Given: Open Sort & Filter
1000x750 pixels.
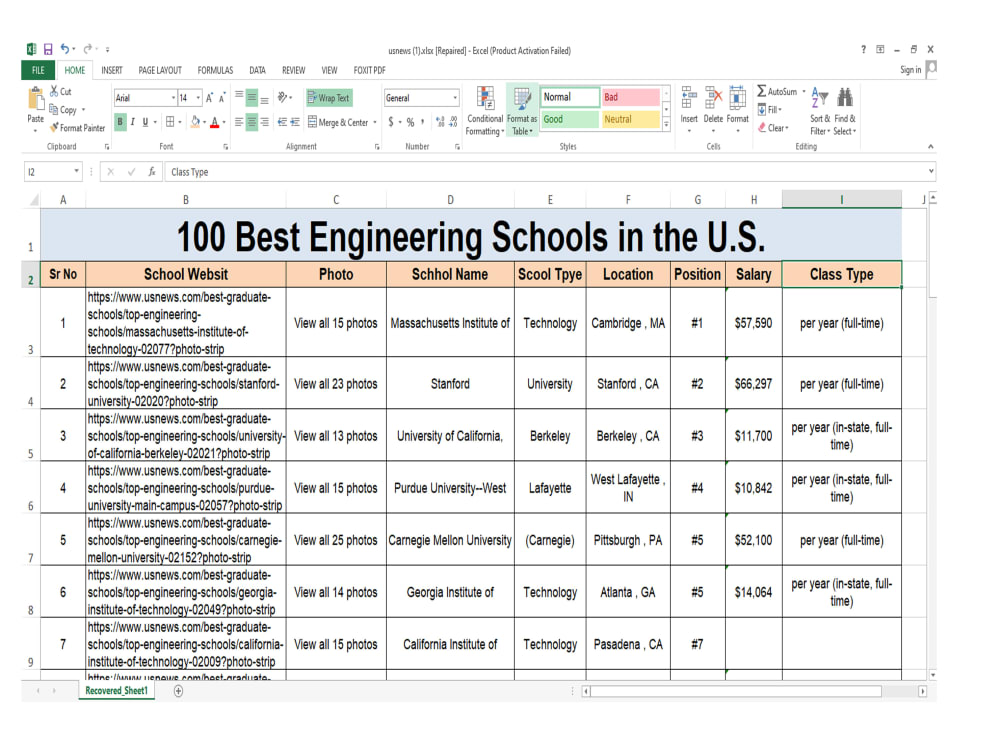Looking at the screenshot, I should [x=820, y=111].
